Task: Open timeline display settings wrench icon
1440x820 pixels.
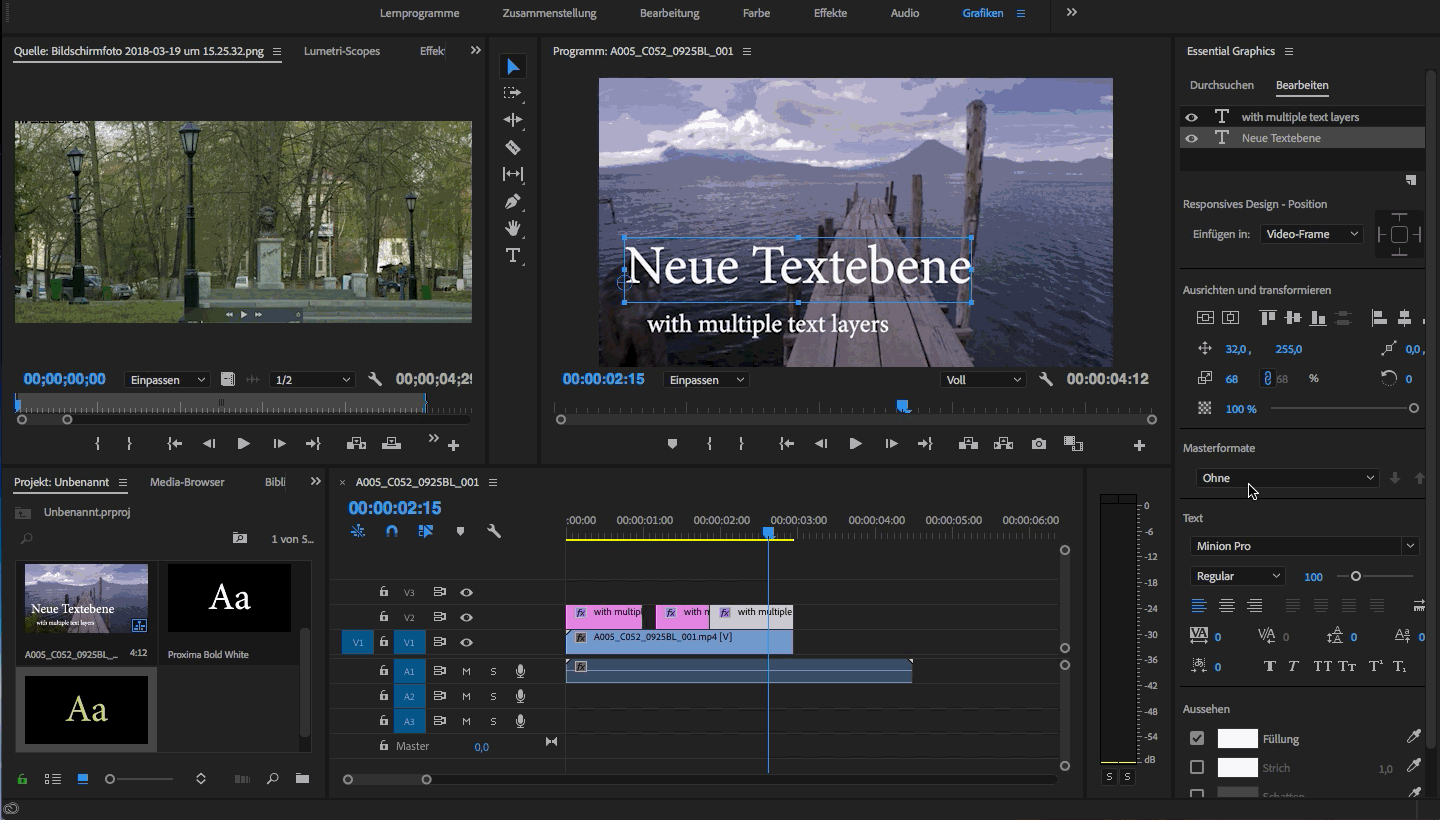Action: (493, 532)
